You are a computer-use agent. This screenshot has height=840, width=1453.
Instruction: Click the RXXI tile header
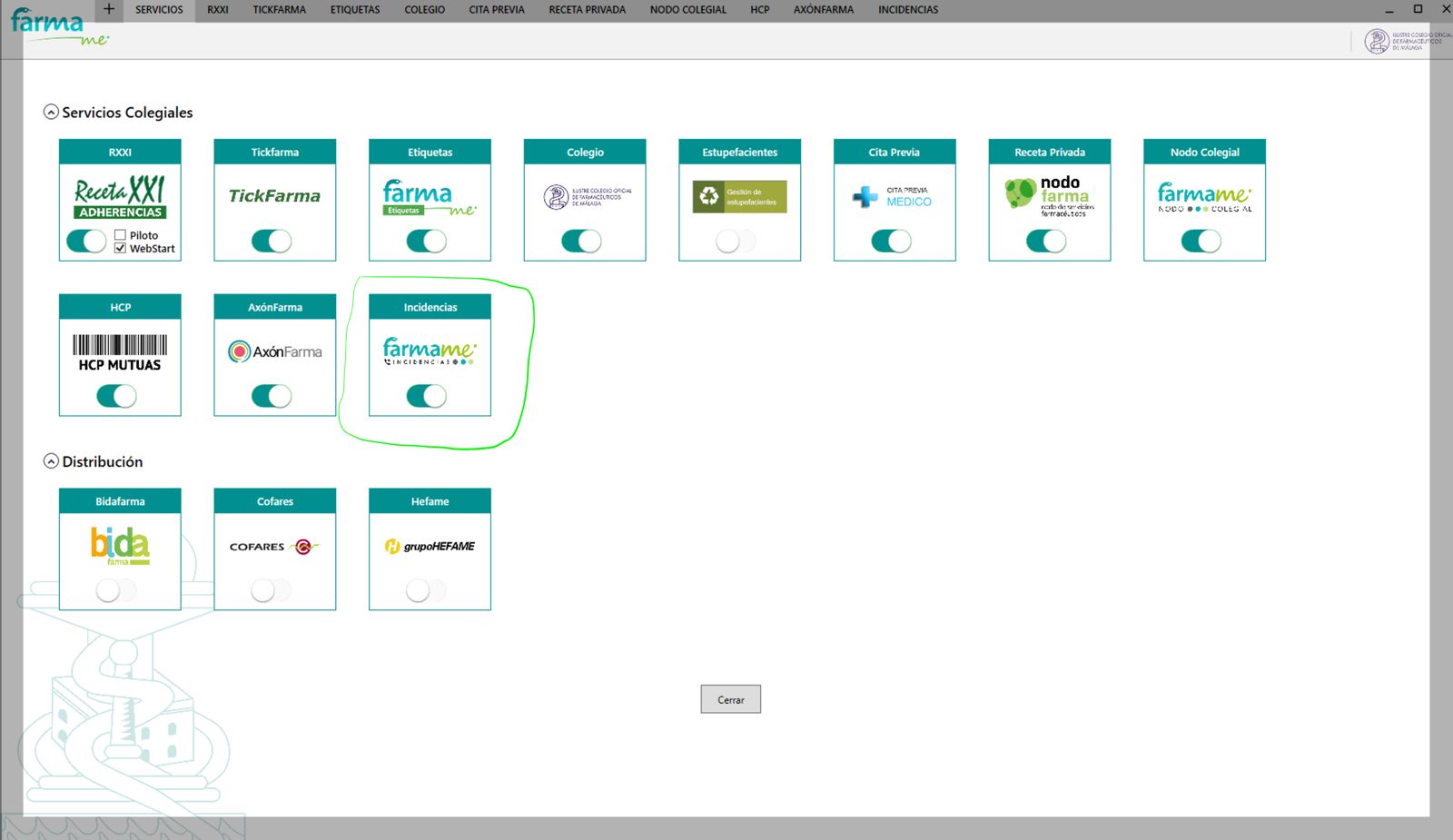(x=120, y=152)
